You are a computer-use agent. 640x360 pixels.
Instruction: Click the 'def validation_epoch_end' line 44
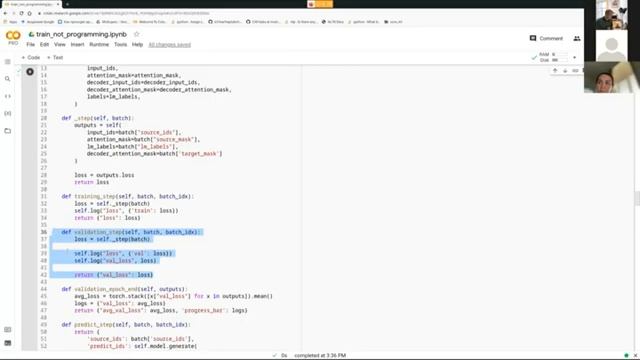(124, 289)
